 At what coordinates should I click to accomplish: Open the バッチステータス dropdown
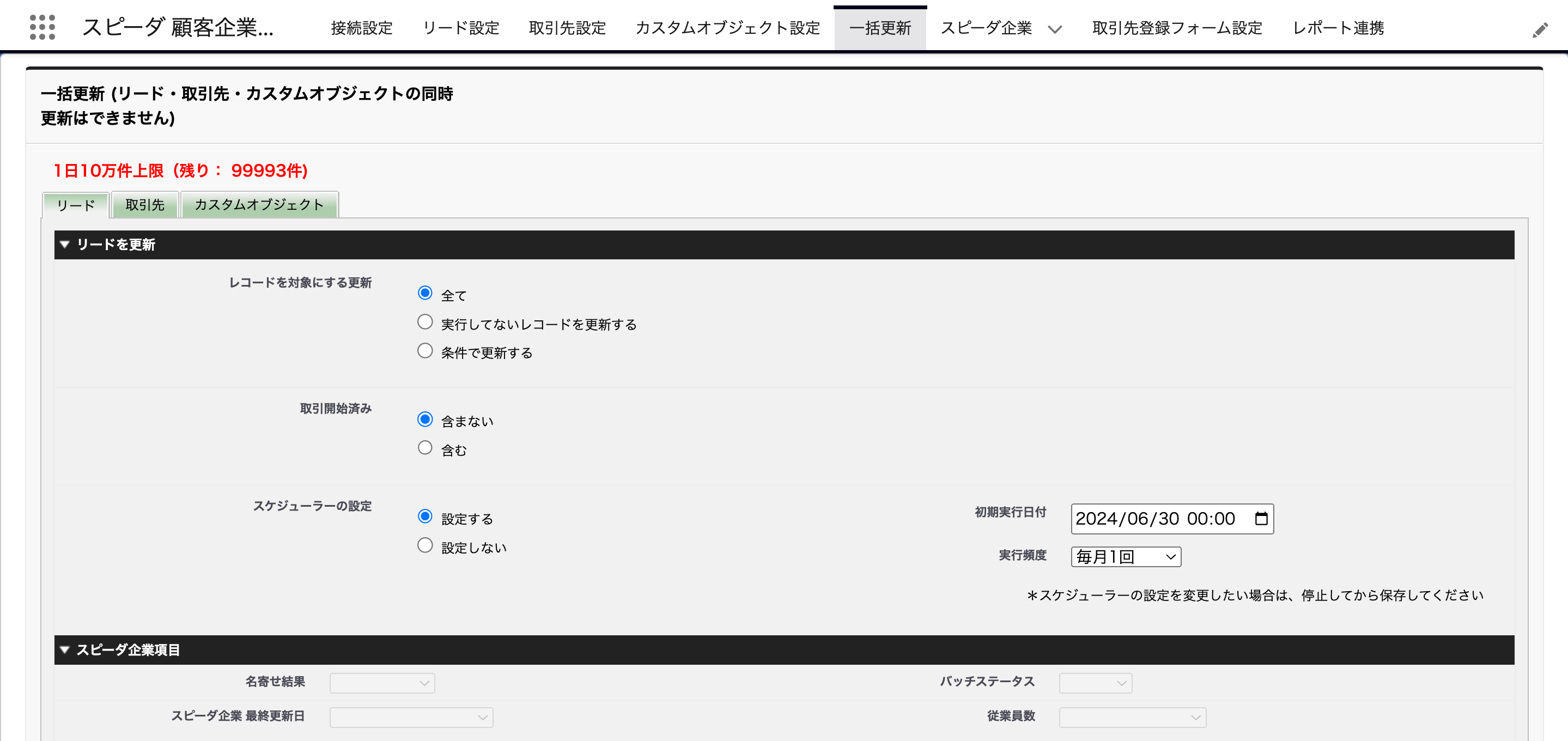point(1095,683)
